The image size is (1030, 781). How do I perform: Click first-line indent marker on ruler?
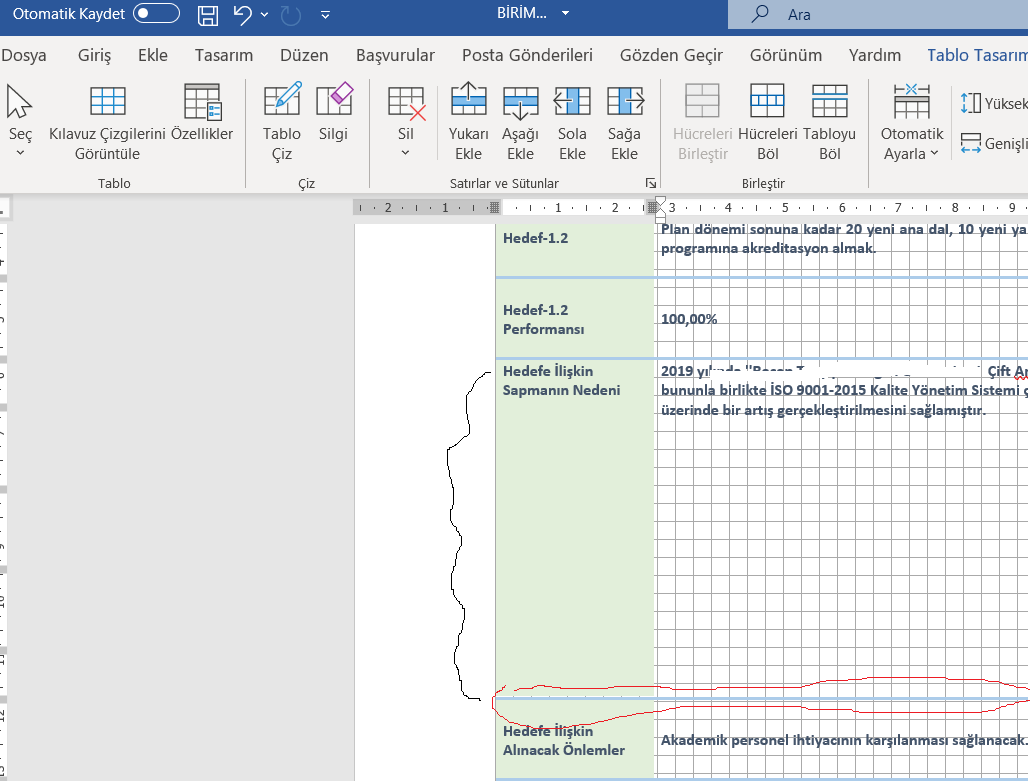(661, 200)
